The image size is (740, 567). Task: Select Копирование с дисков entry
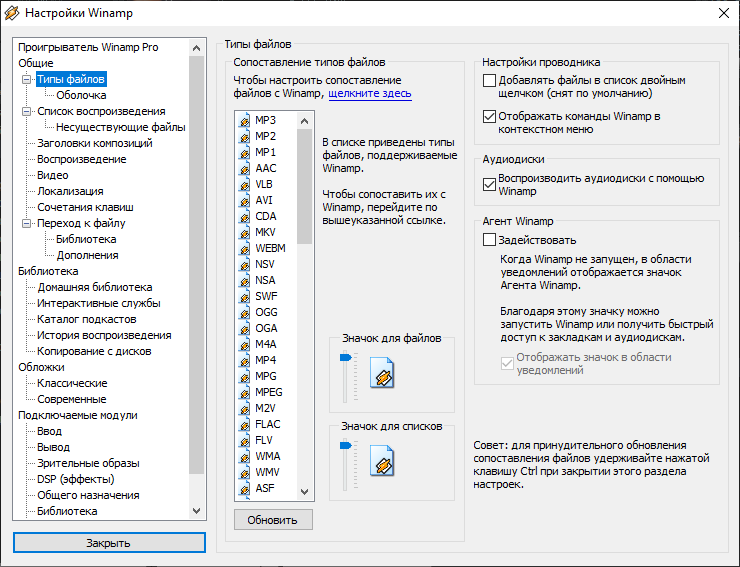point(94,351)
